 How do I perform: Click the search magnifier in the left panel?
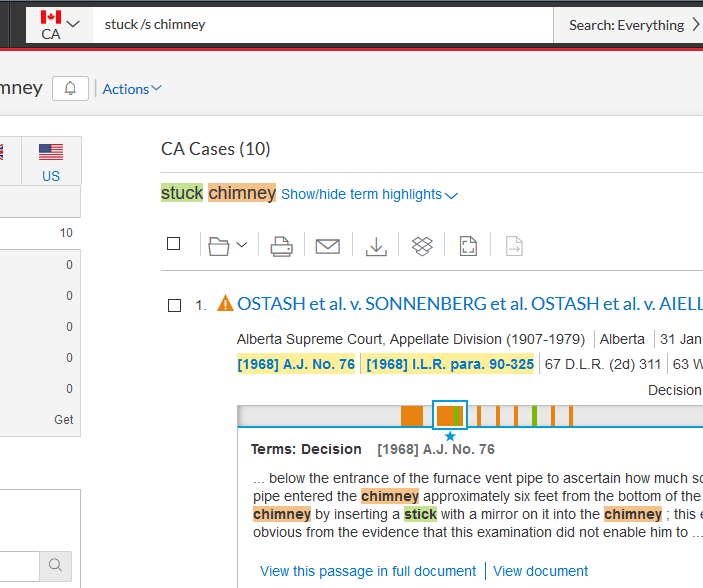[55, 566]
